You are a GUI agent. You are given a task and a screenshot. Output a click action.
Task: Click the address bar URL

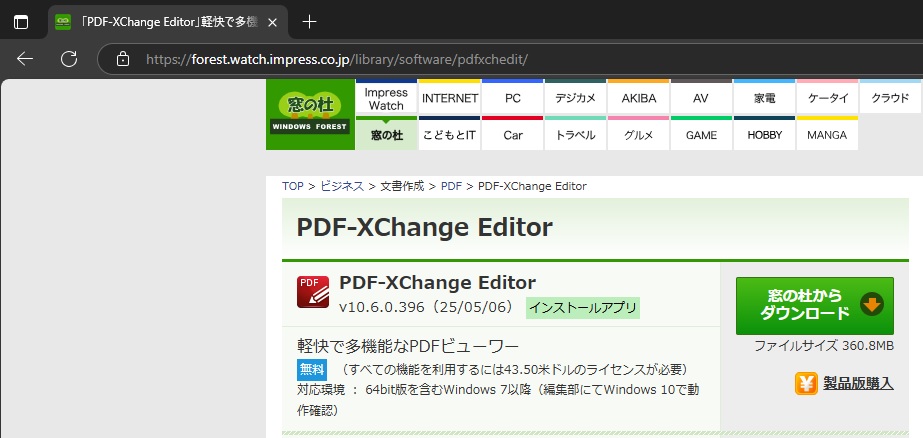pyautogui.click(x=337, y=59)
